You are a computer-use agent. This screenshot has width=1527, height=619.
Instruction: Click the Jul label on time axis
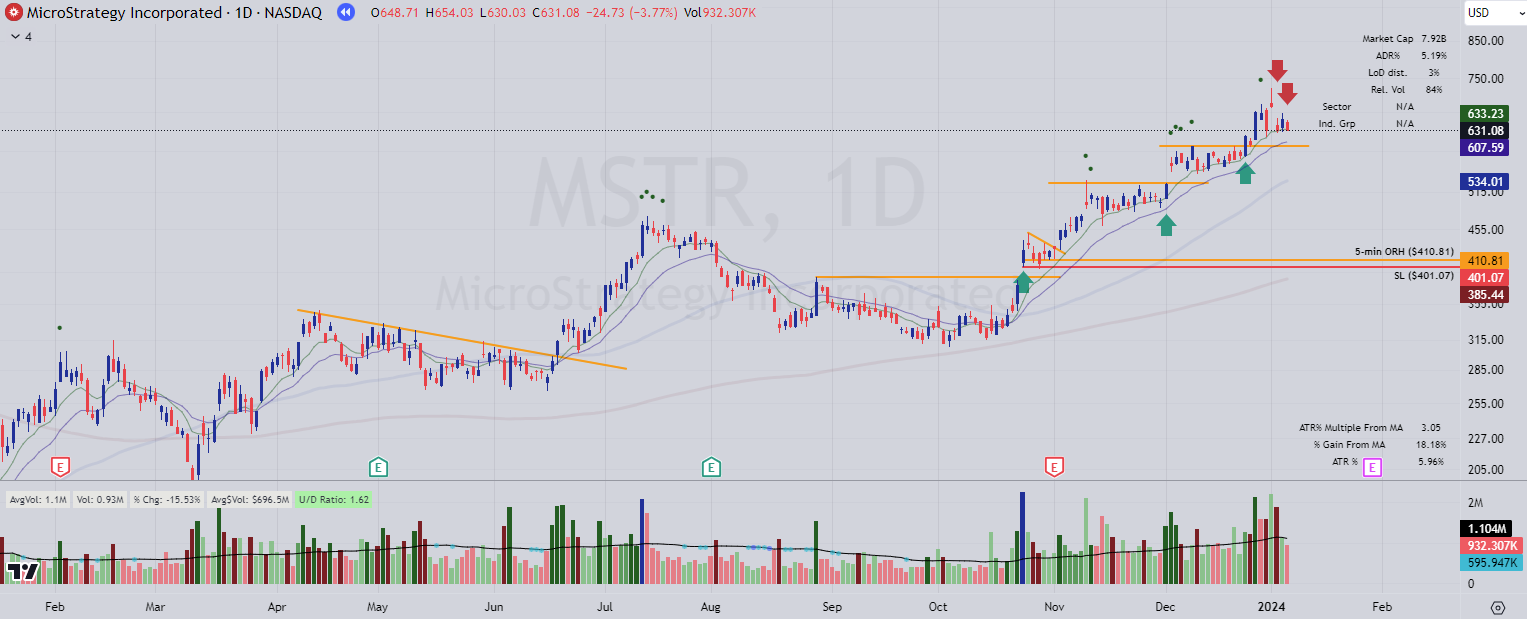[604, 607]
